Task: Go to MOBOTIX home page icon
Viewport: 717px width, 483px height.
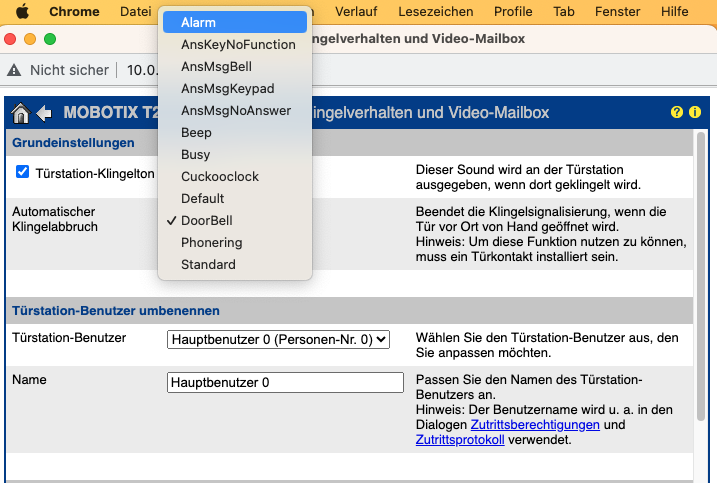Action: 21,113
